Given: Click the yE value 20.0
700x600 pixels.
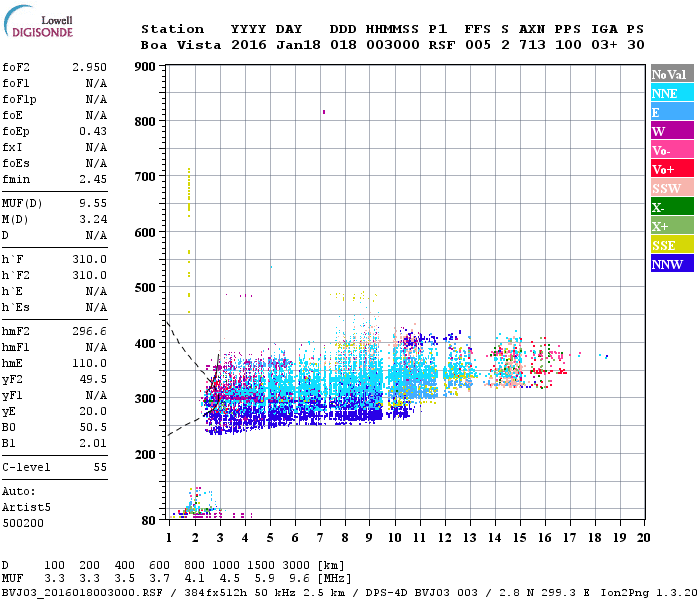Looking at the screenshot, I should tap(93, 412).
